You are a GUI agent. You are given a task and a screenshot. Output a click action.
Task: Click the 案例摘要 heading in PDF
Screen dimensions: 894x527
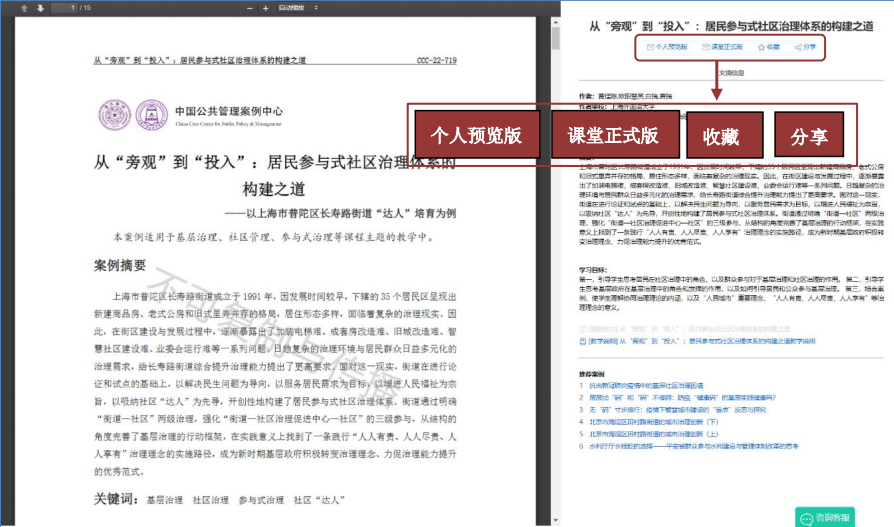pyautogui.click(x=120, y=265)
